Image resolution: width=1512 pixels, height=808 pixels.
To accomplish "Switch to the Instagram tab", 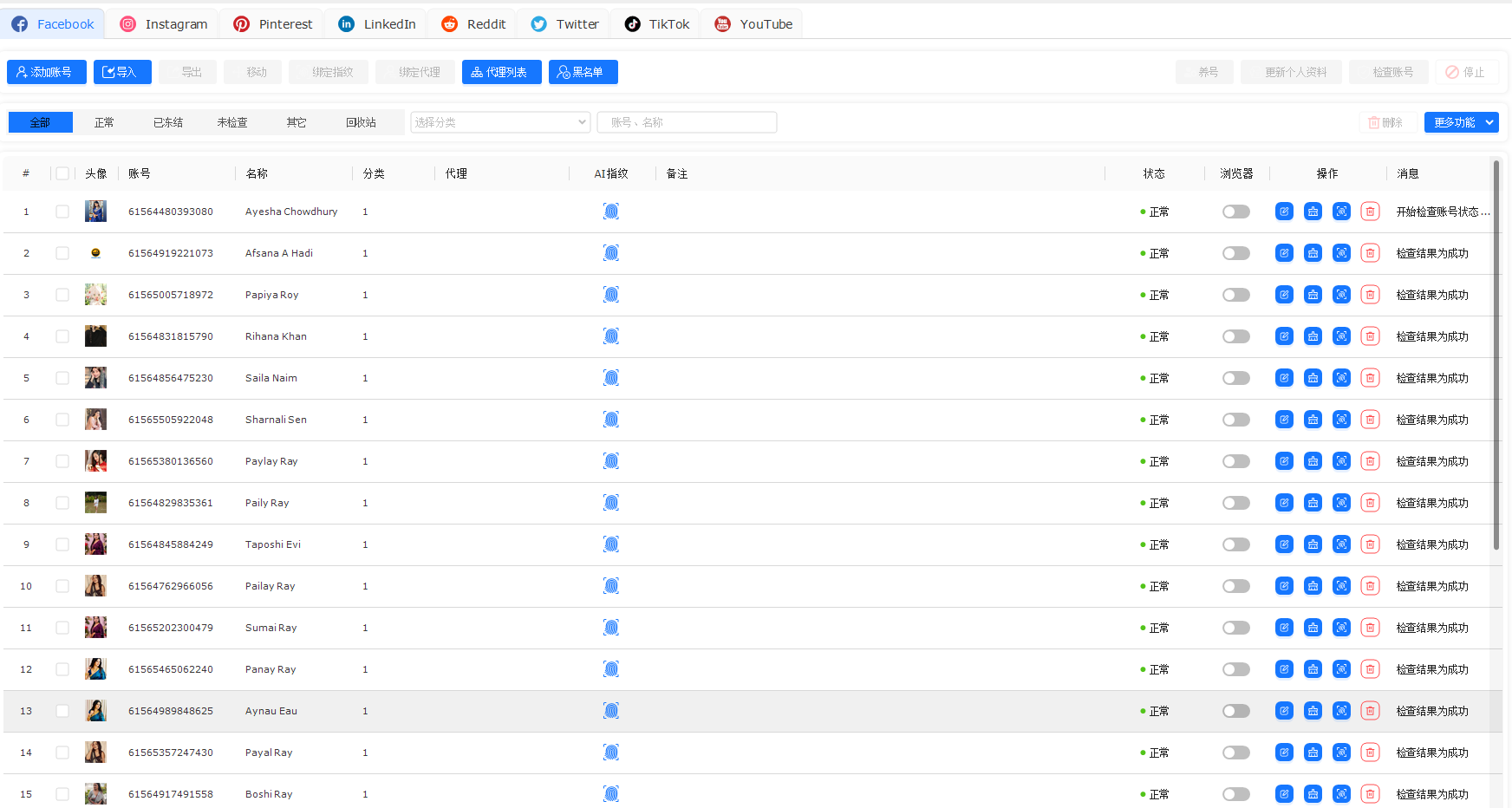I will click(x=163, y=24).
